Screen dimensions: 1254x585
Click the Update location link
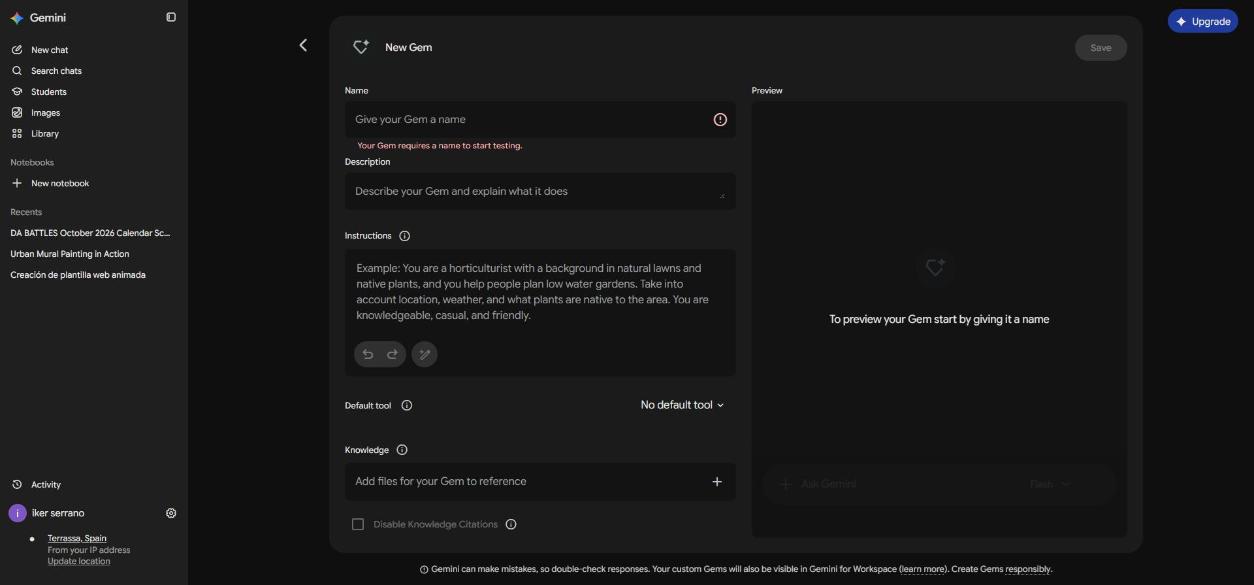79,561
